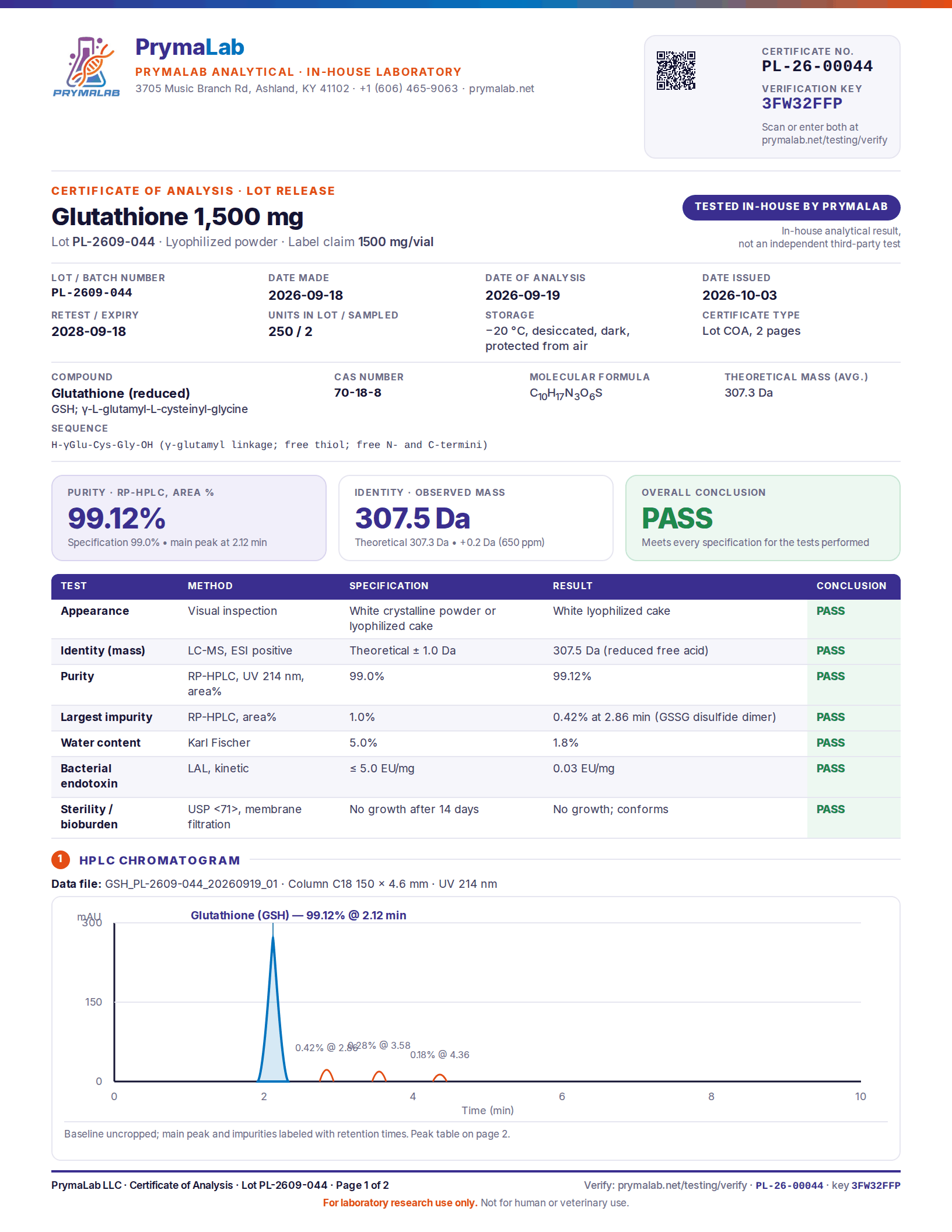Click the Overall Conclusion PASS card

pyautogui.click(x=762, y=518)
